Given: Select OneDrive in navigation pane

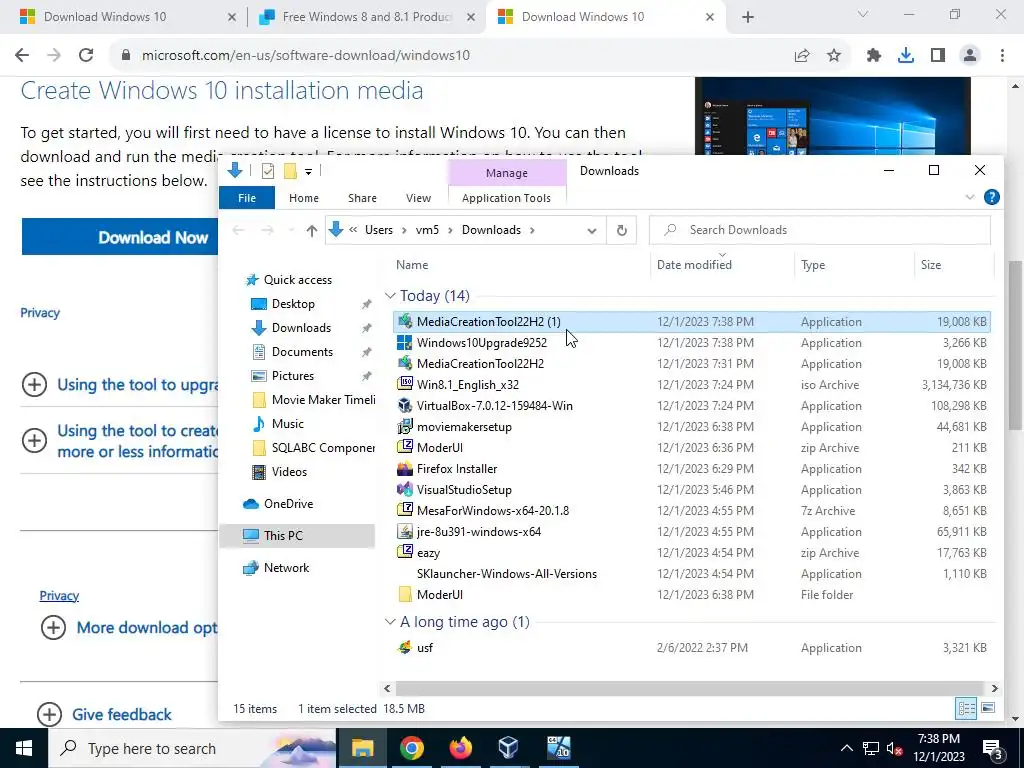Looking at the screenshot, I should click(x=288, y=504).
